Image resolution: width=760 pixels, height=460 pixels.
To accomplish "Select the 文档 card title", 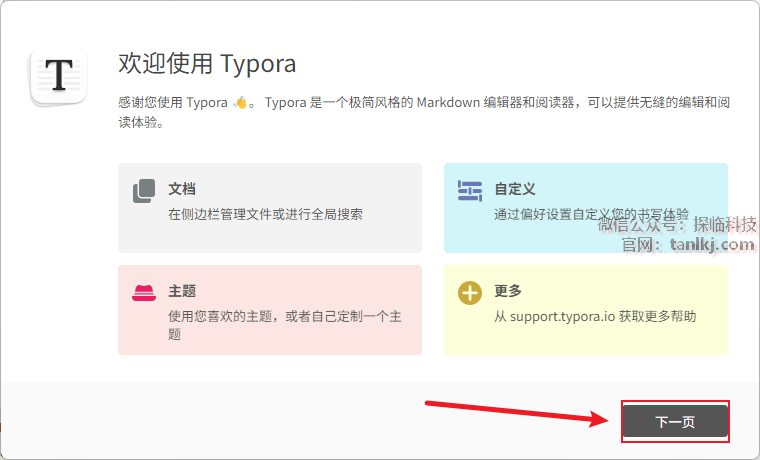I will [x=182, y=188].
